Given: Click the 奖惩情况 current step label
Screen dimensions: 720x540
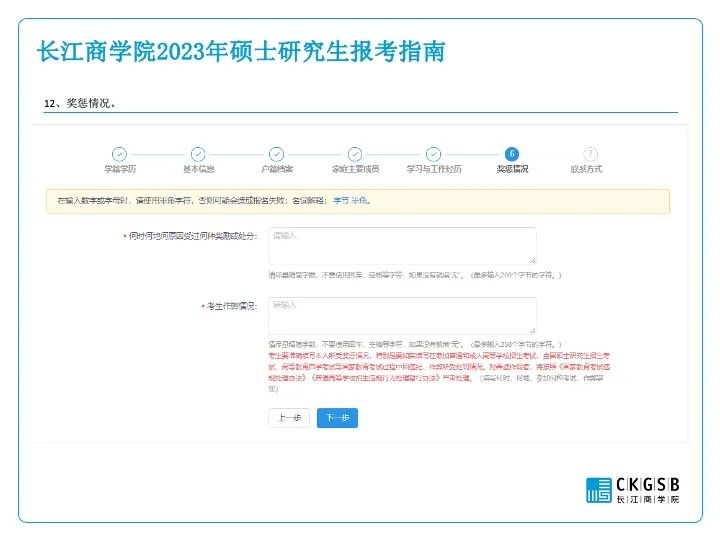Looking at the screenshot, I should (x=512, y=169).
